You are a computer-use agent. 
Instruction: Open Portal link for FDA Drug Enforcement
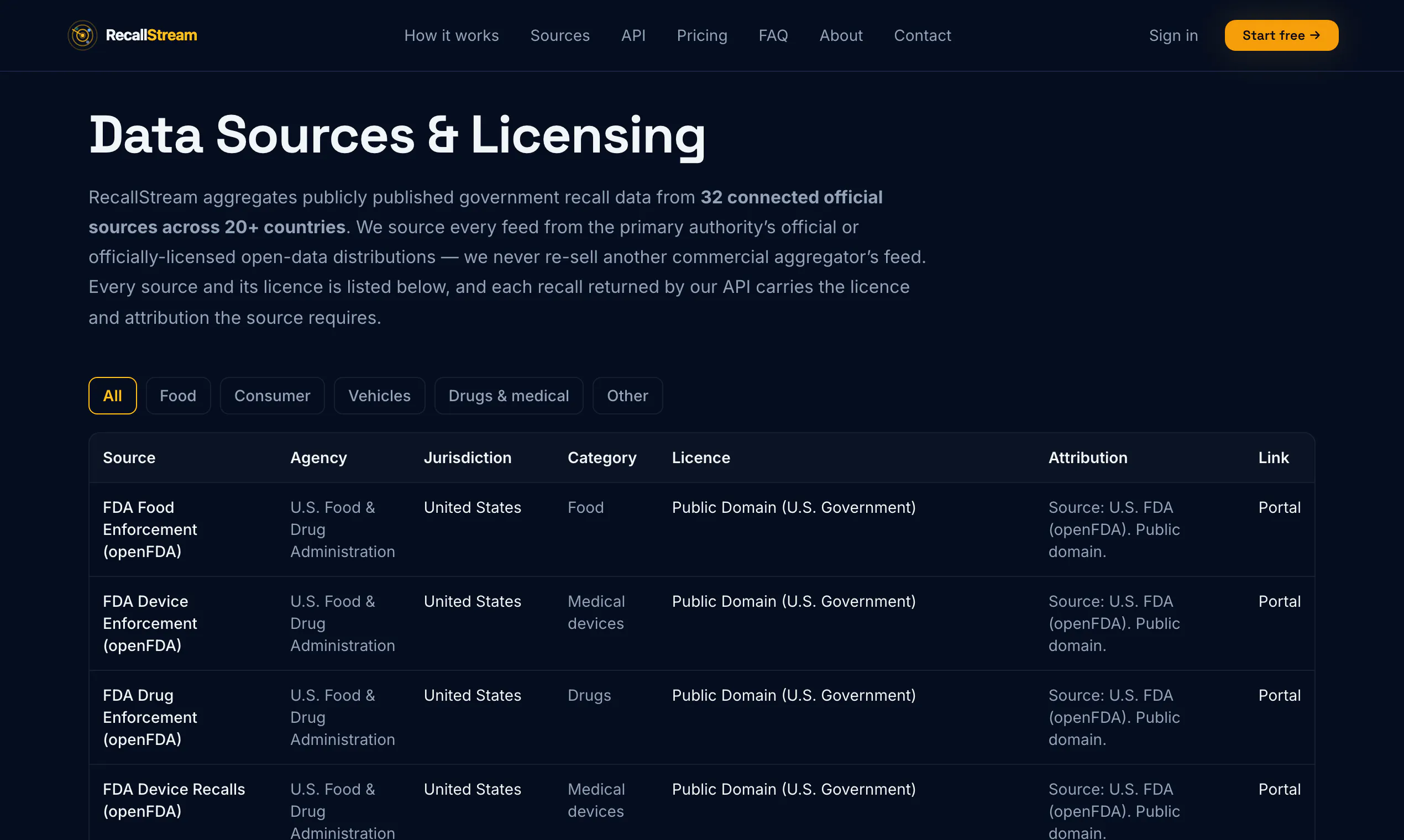[x=1279, y=695]
